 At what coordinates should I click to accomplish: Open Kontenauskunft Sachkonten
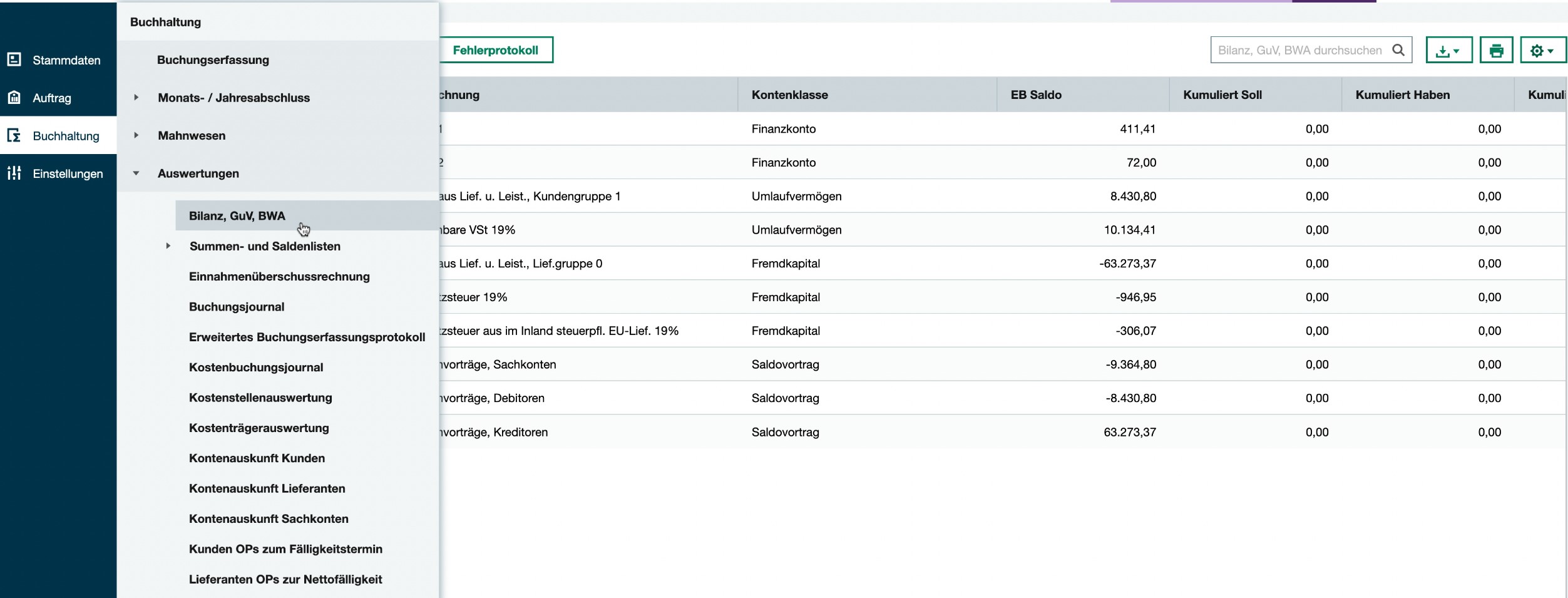coord(269,519)
